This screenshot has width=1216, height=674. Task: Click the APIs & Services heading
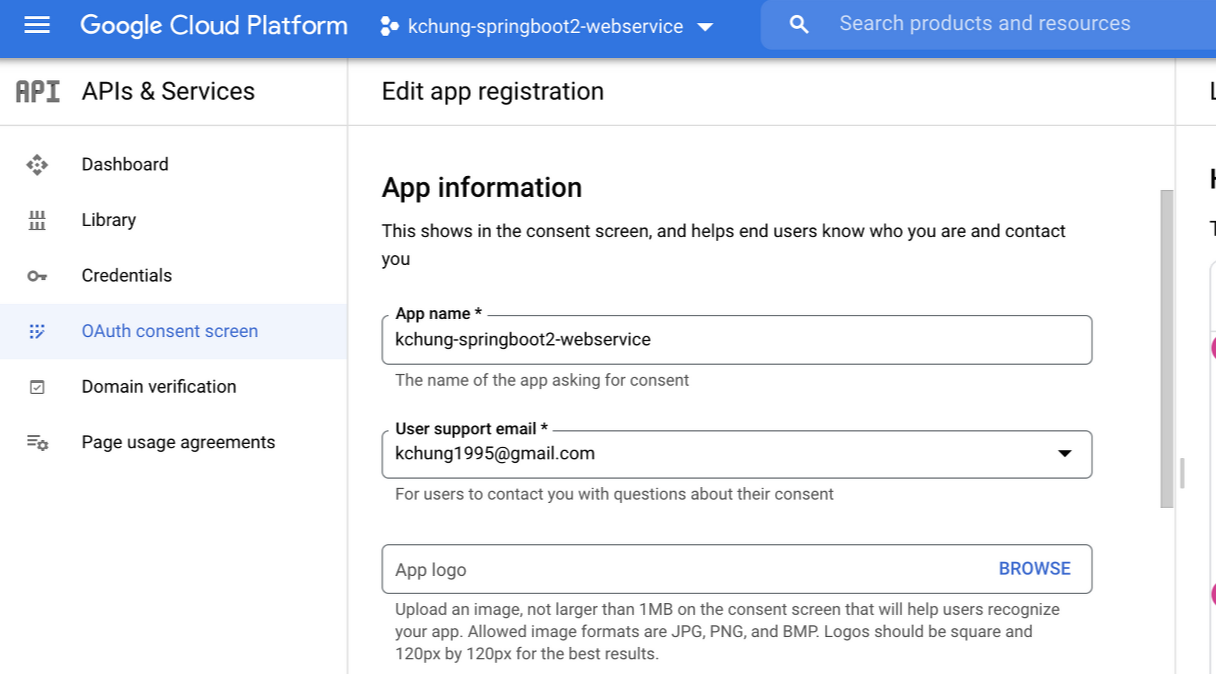pyautogui.click(x=168, y=92)
